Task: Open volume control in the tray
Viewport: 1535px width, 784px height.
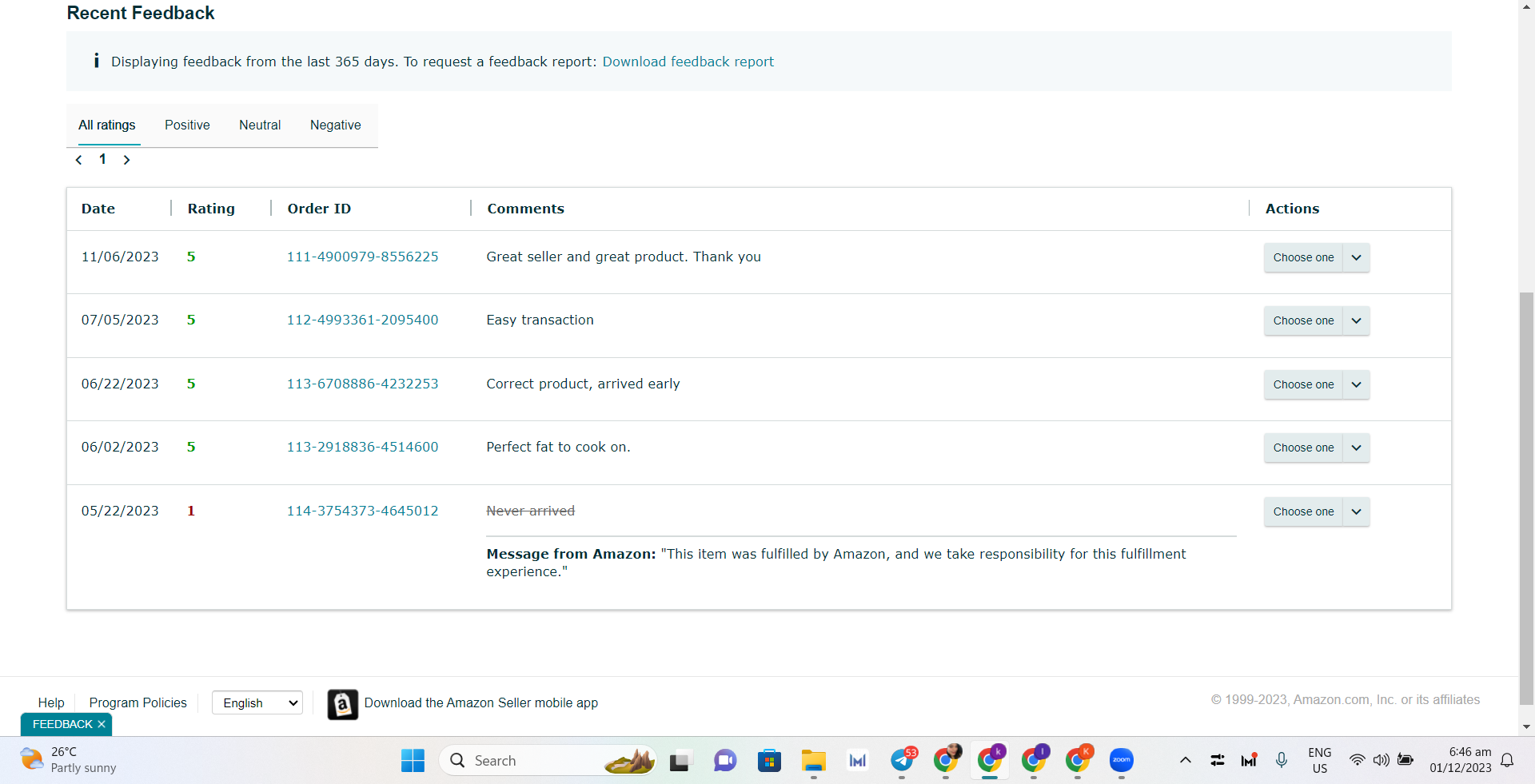Action: tap(1381, 760)
